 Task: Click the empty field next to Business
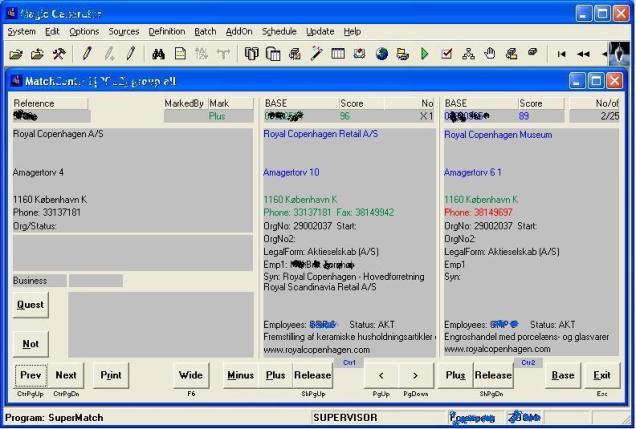pyautogui.click(x=96, y=281)
